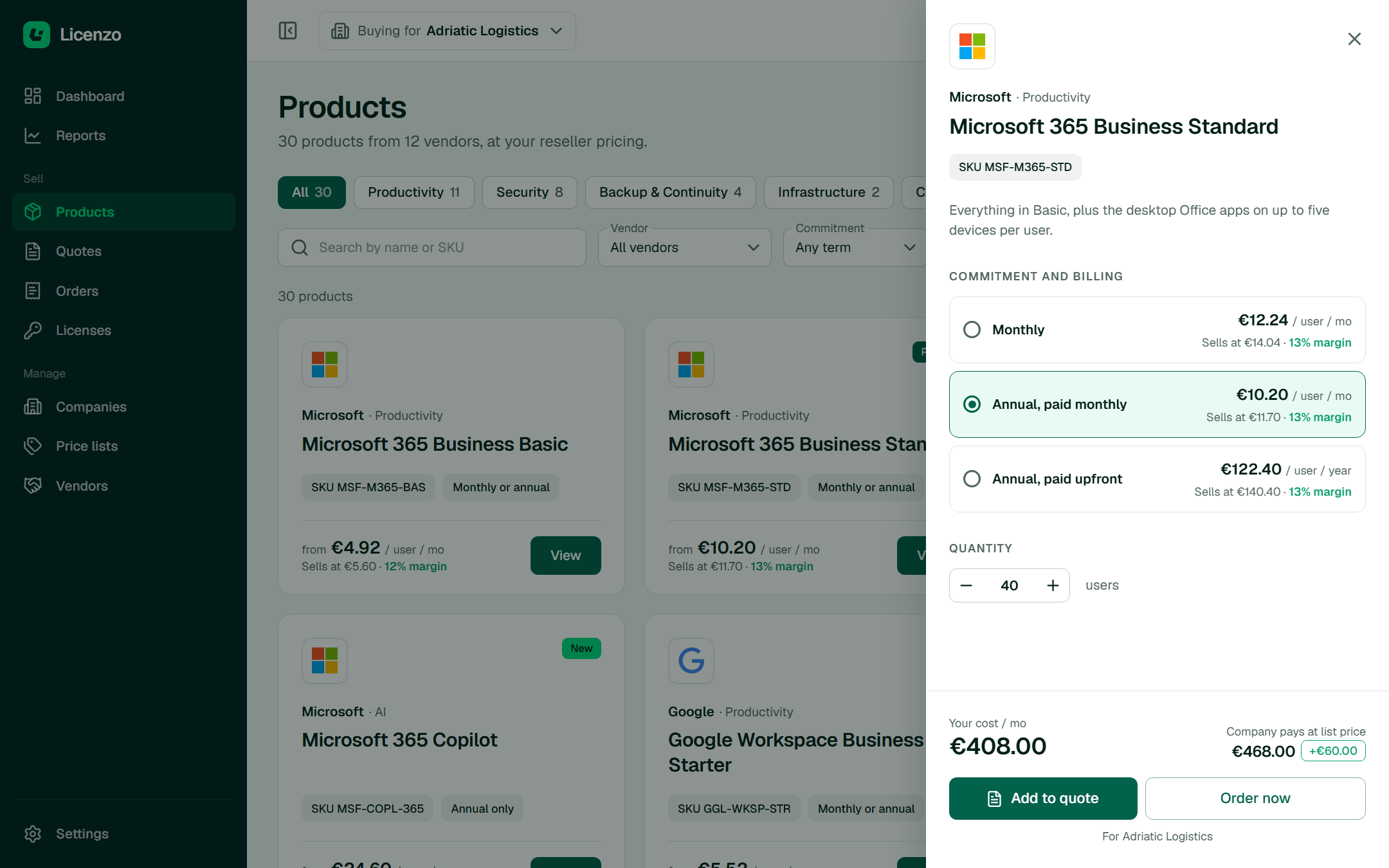The width and height of the screenshot is (1389, 868).
Task: Click the SKU MSF-M365-BAS tag
Action: (368, 487)
